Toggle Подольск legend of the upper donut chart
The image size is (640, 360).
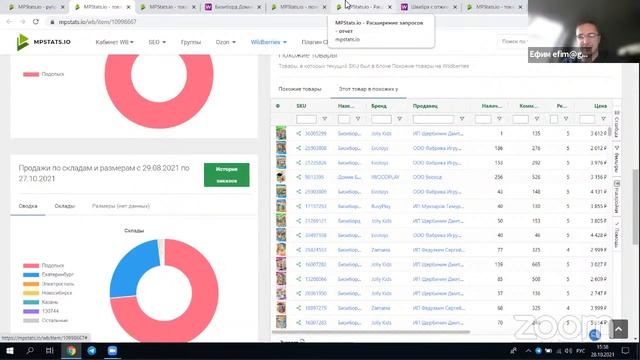pos(44,74)
